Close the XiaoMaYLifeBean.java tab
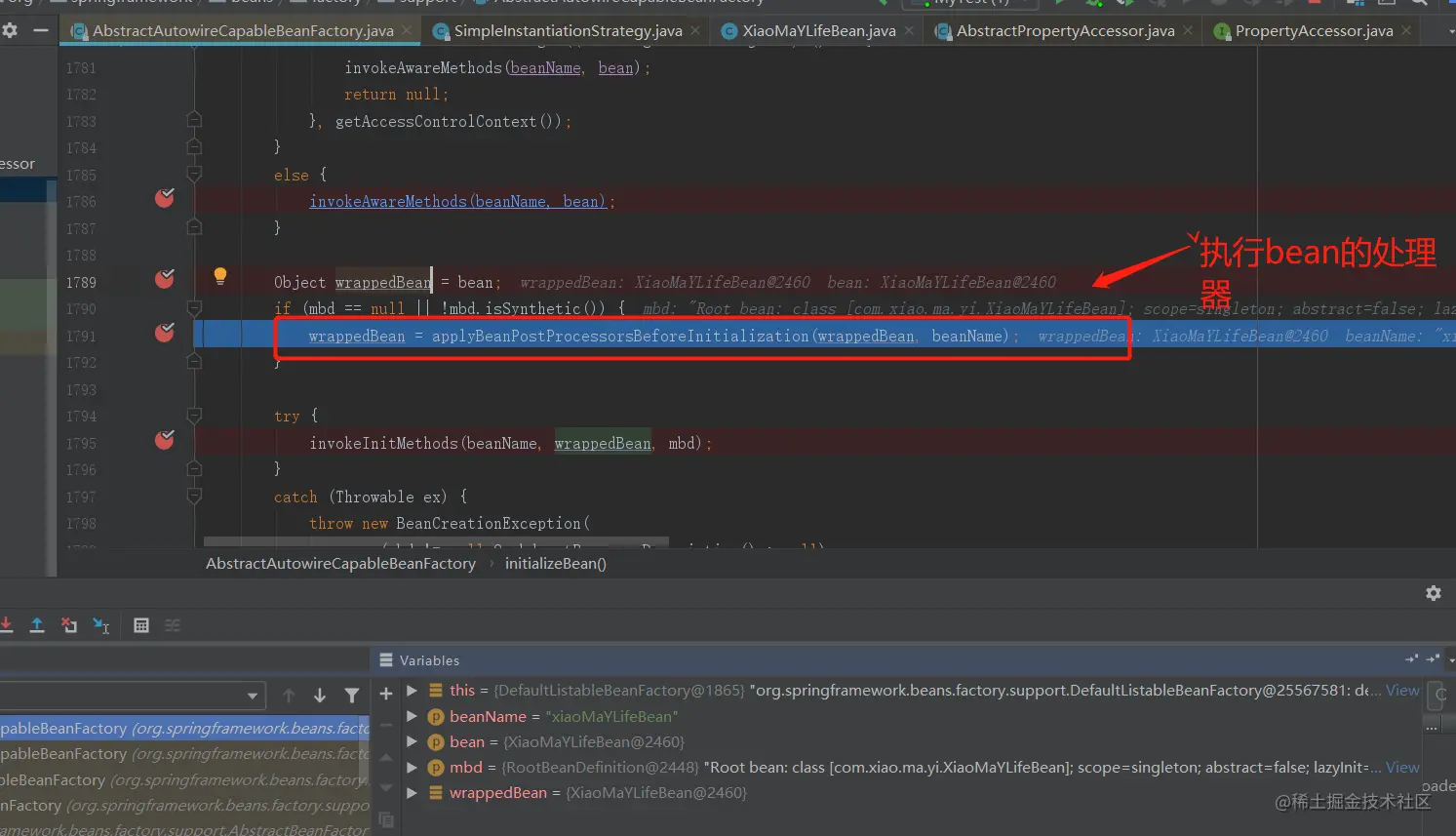Viewport: 1456px width, 836px height. click(909, 31)
